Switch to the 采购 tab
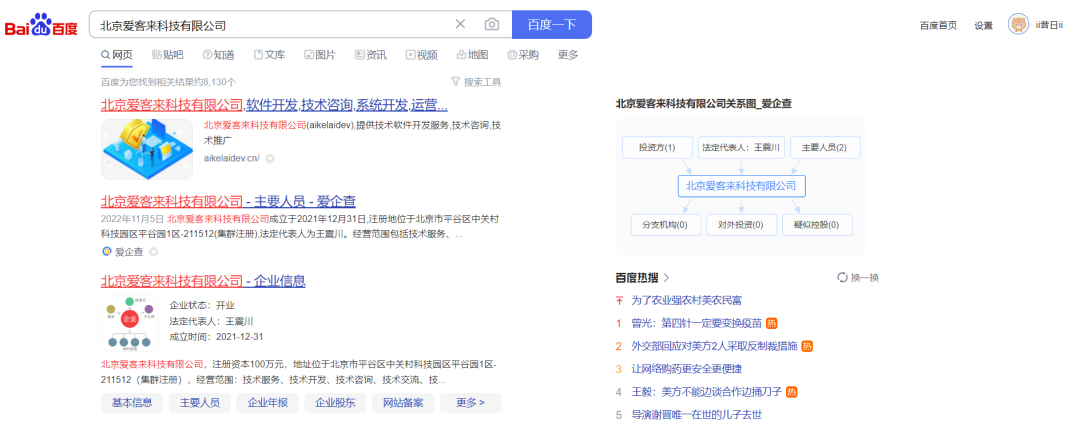1080x424 pixels. pos(523,55)
